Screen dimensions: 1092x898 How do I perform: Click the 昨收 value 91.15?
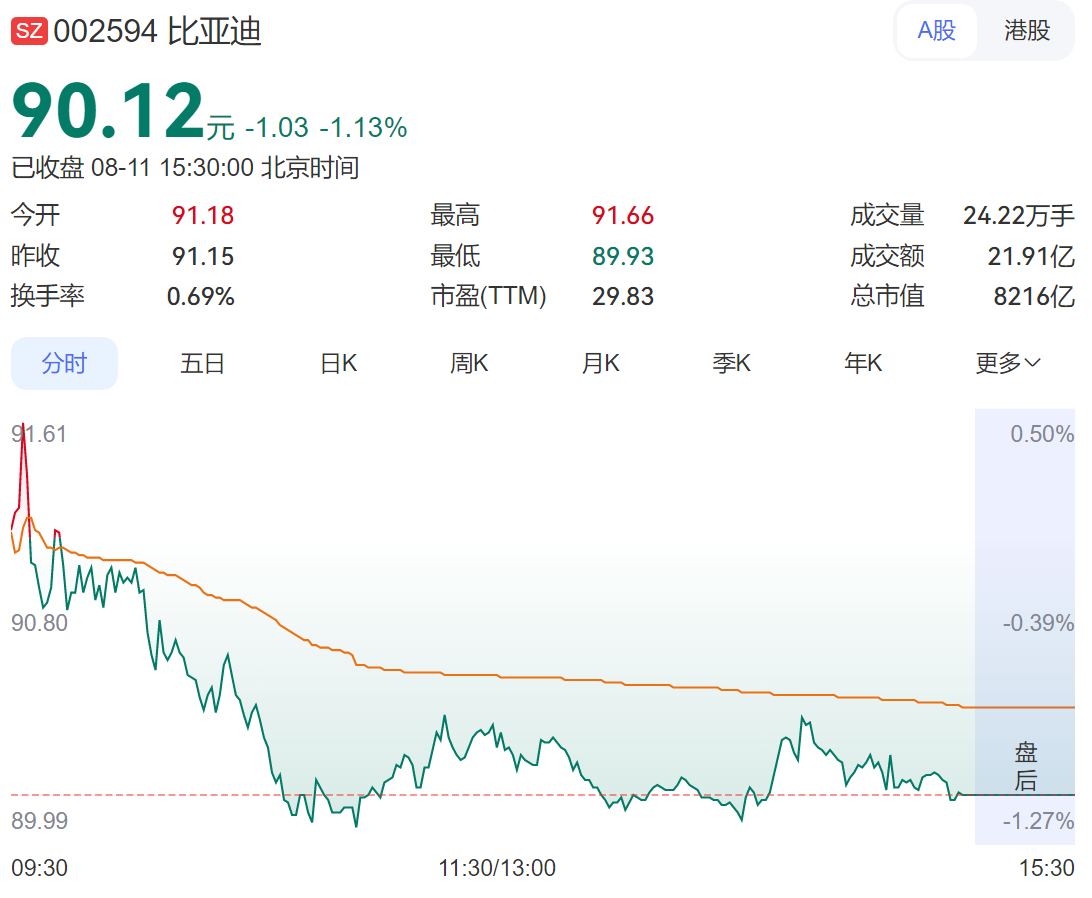click(203, 256)
